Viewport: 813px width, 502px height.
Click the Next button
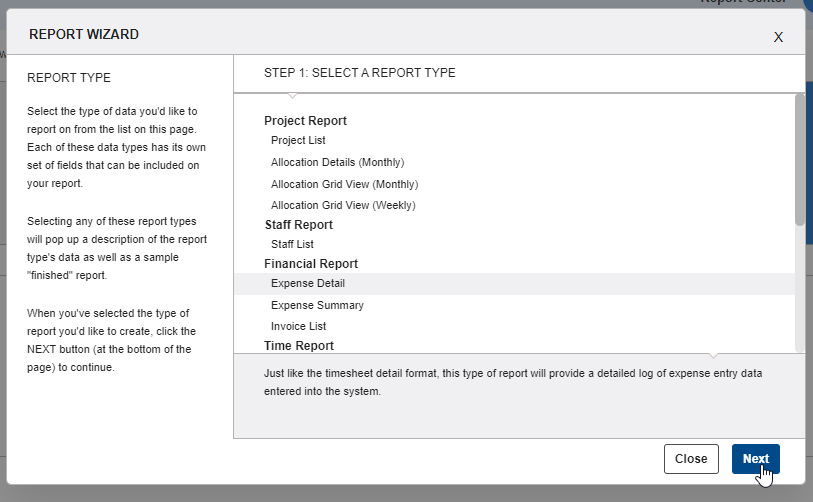[x=755, y=459]
